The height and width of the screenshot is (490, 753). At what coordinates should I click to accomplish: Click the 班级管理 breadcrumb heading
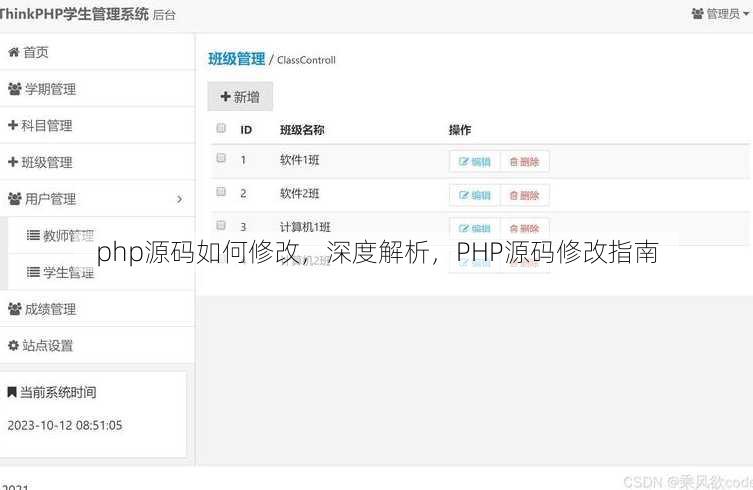[x=236, y=59]
